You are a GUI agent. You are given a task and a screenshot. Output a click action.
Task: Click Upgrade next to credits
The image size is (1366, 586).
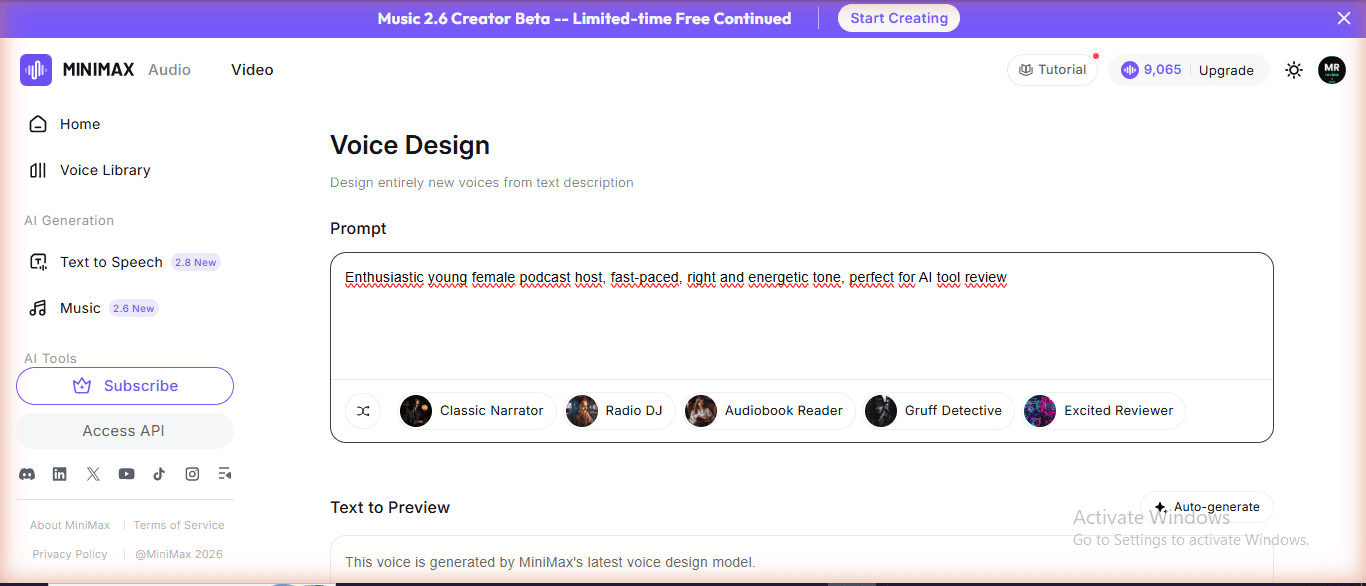1226,70
